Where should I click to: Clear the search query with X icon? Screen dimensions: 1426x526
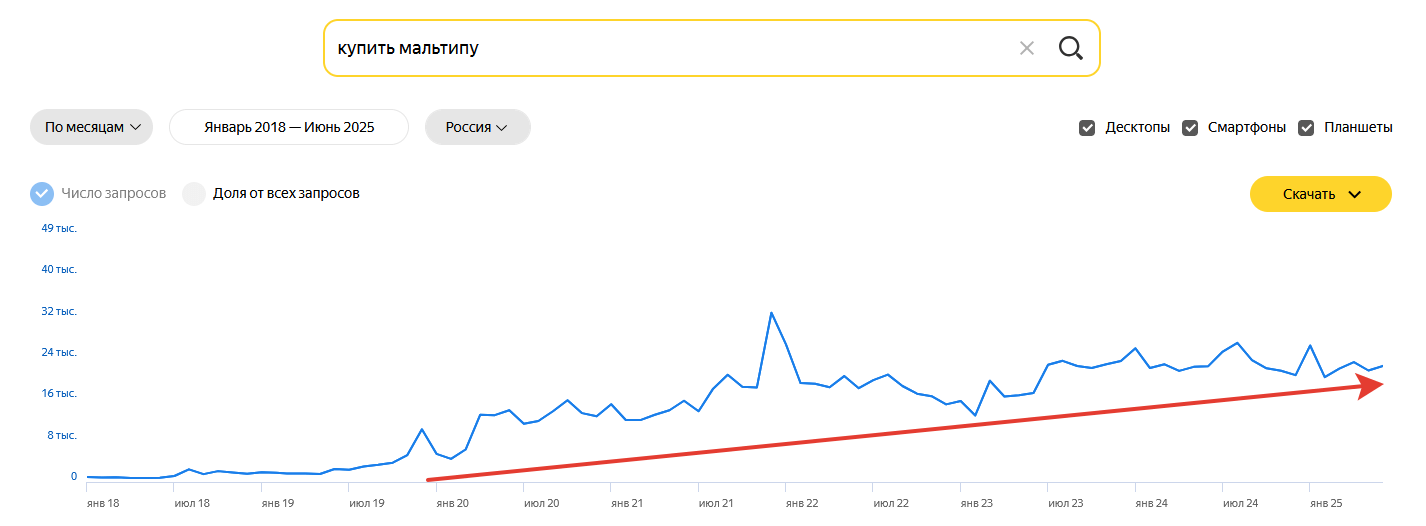pyautogui.click(x=1026, y=48)
